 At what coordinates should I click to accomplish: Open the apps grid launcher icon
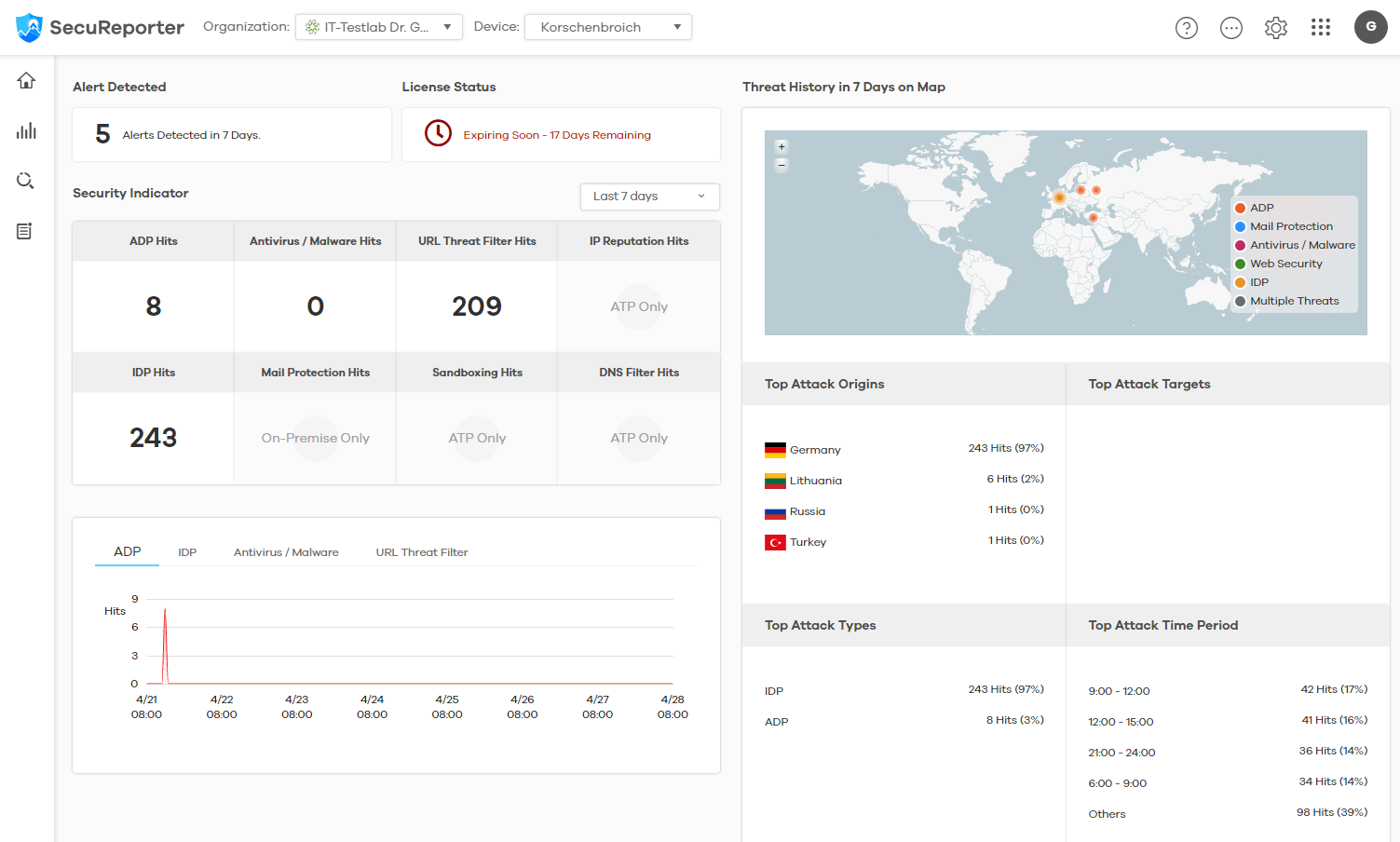[1320, 28]
